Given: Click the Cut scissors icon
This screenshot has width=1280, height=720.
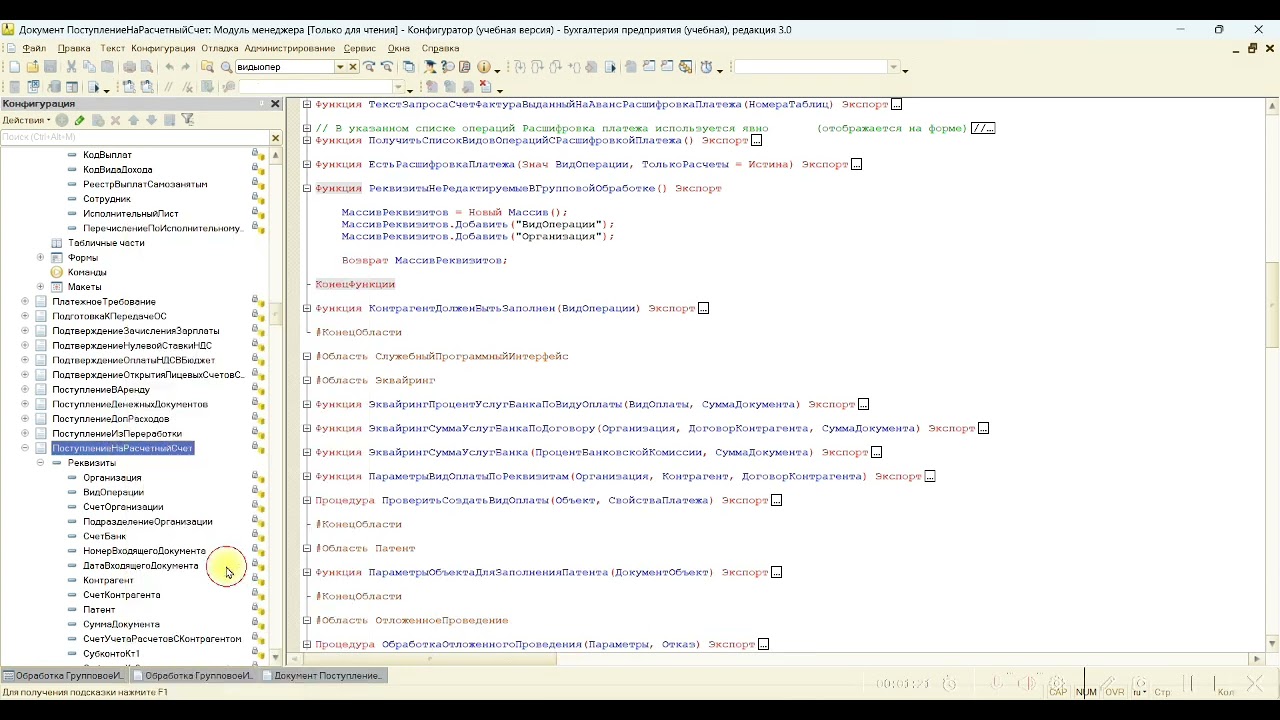Looking at the screenshot, I should click(x=71, y=67).
